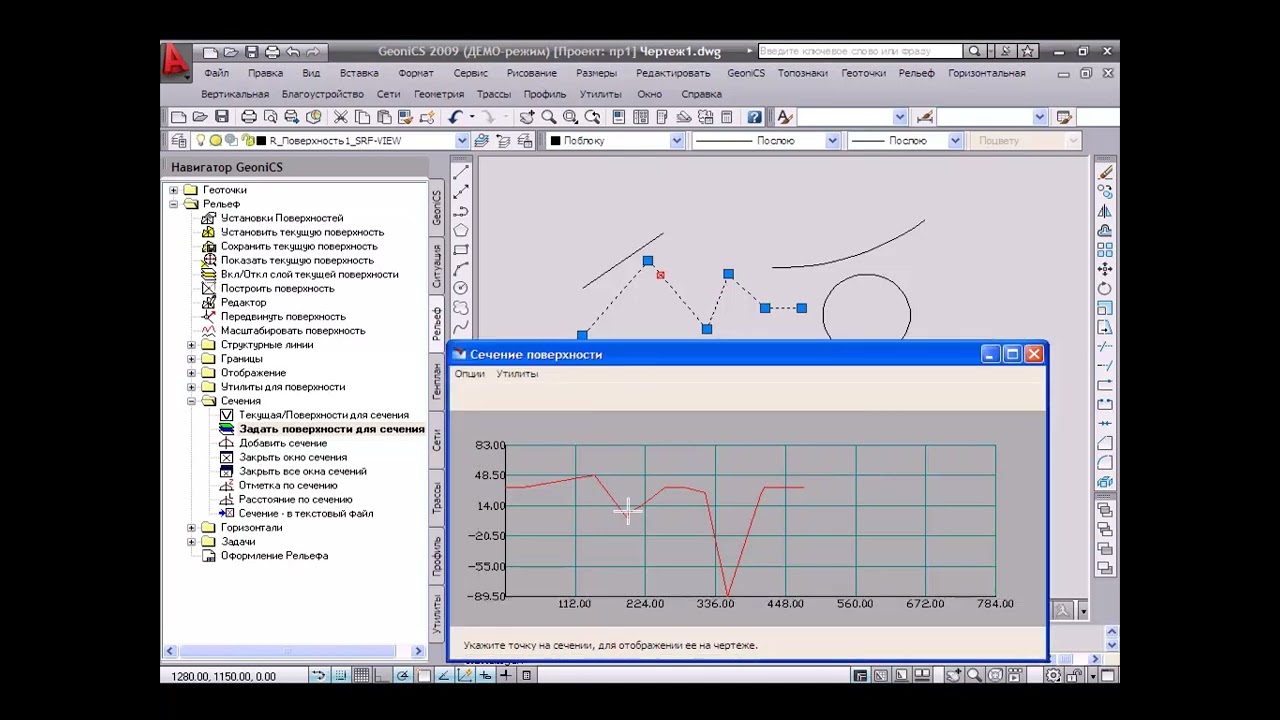1280x720 pixels.
Task: Collapse the 'Рельеф' tree node
Action: pyautogui.click(x=173, y=204)
